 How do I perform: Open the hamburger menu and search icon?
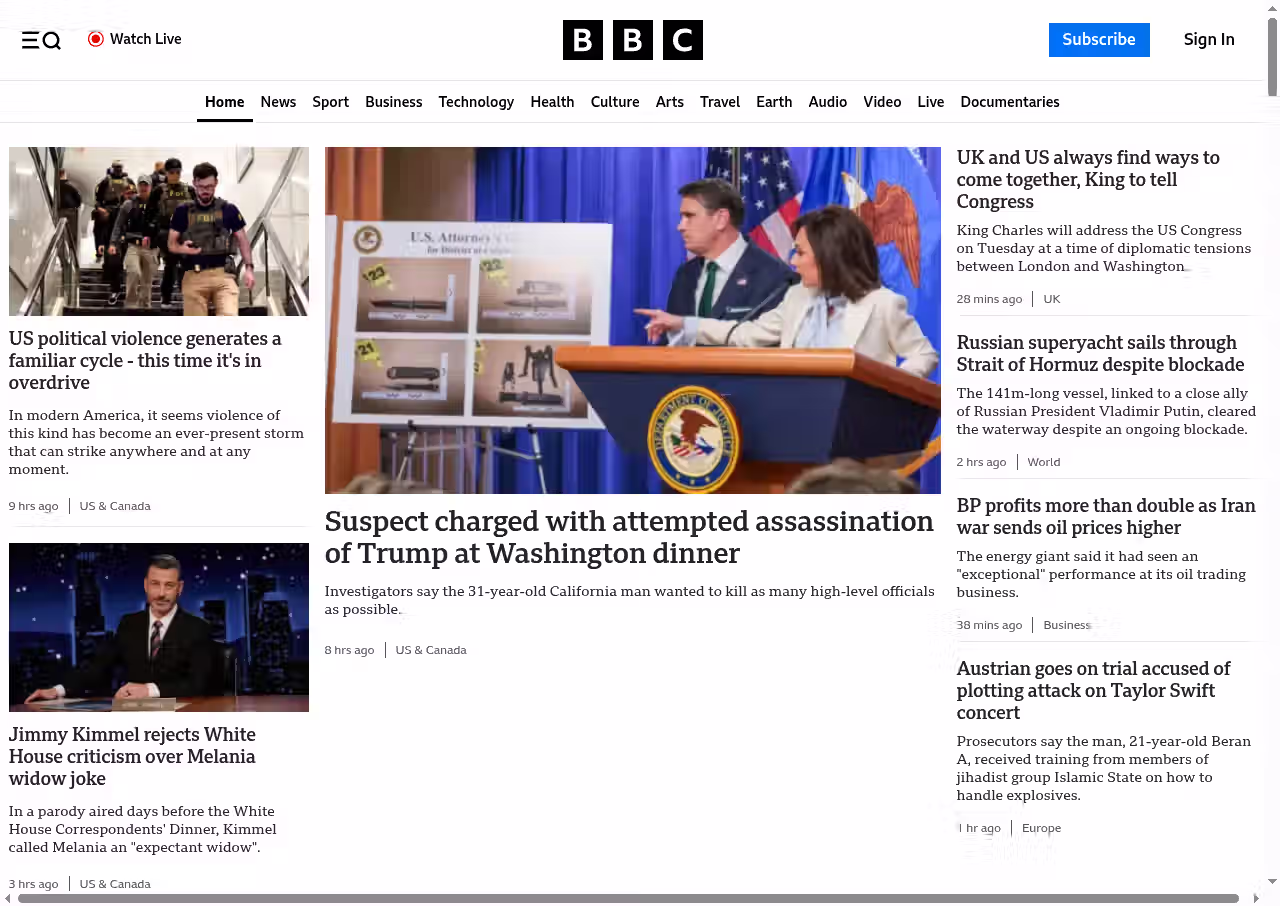point(41,40)
